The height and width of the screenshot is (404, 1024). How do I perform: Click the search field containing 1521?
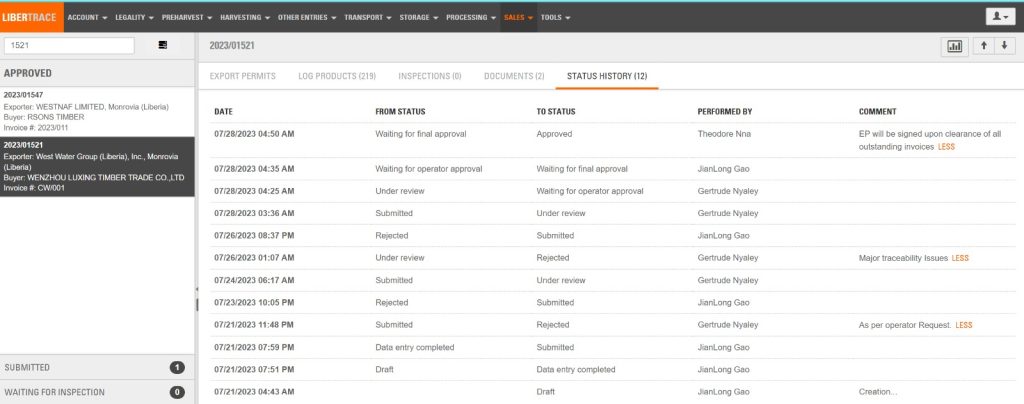(70, 45)
